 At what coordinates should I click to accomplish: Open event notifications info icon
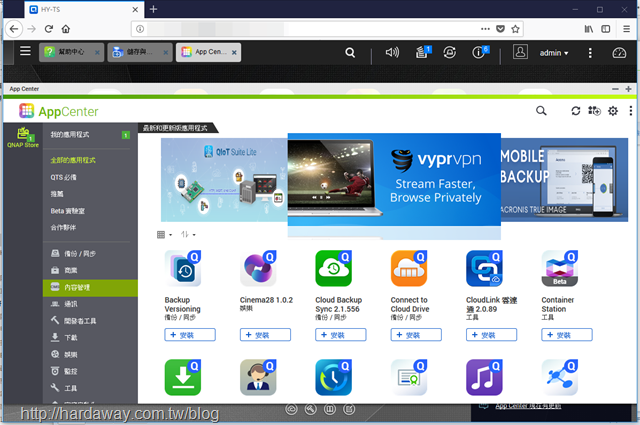[x=480, y=52]
